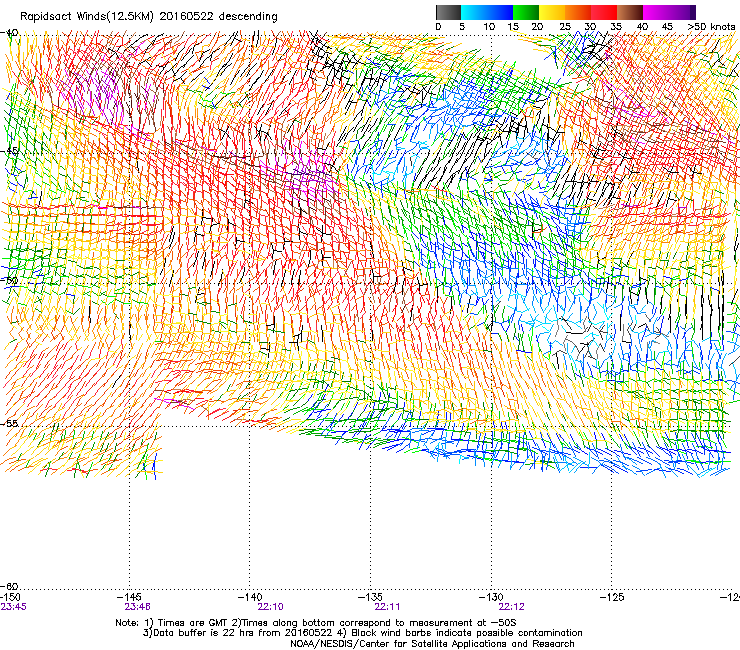Click the orange 25-30 knots legend swatch
This screenshot has height=650, width=740.
pos(578,12)
